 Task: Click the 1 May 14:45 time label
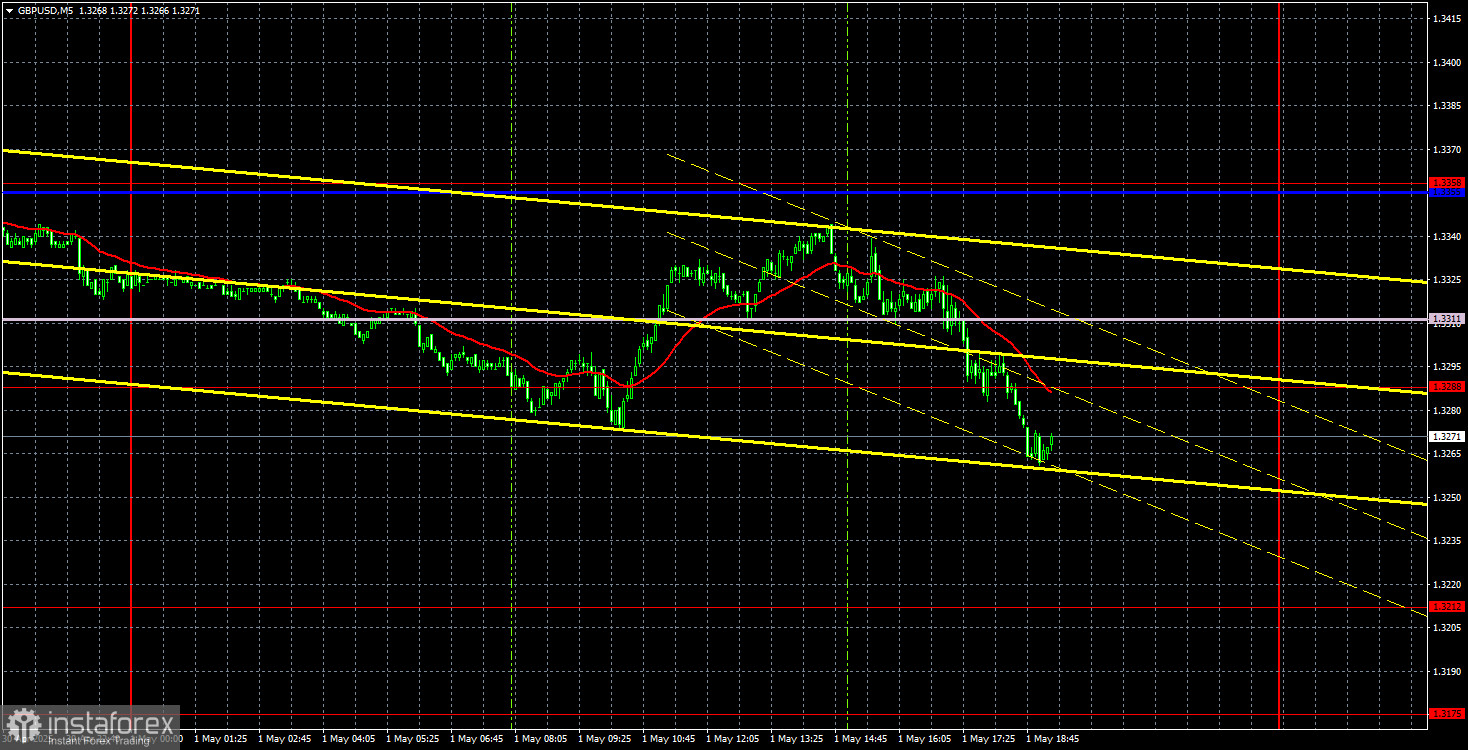pyautogui.click(x=860, y=739)
